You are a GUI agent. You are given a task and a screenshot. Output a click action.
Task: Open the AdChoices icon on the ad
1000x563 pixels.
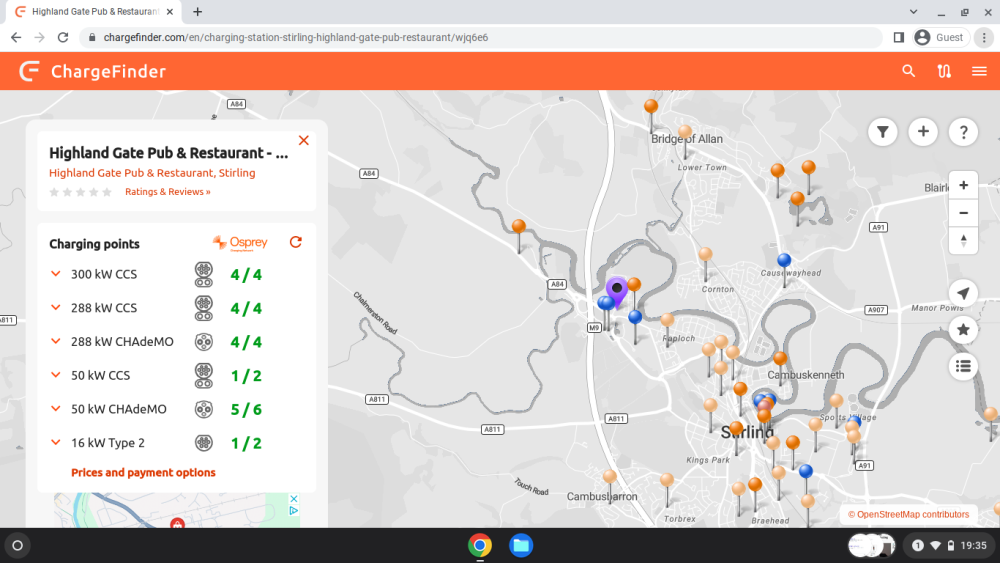click(293, 510)
